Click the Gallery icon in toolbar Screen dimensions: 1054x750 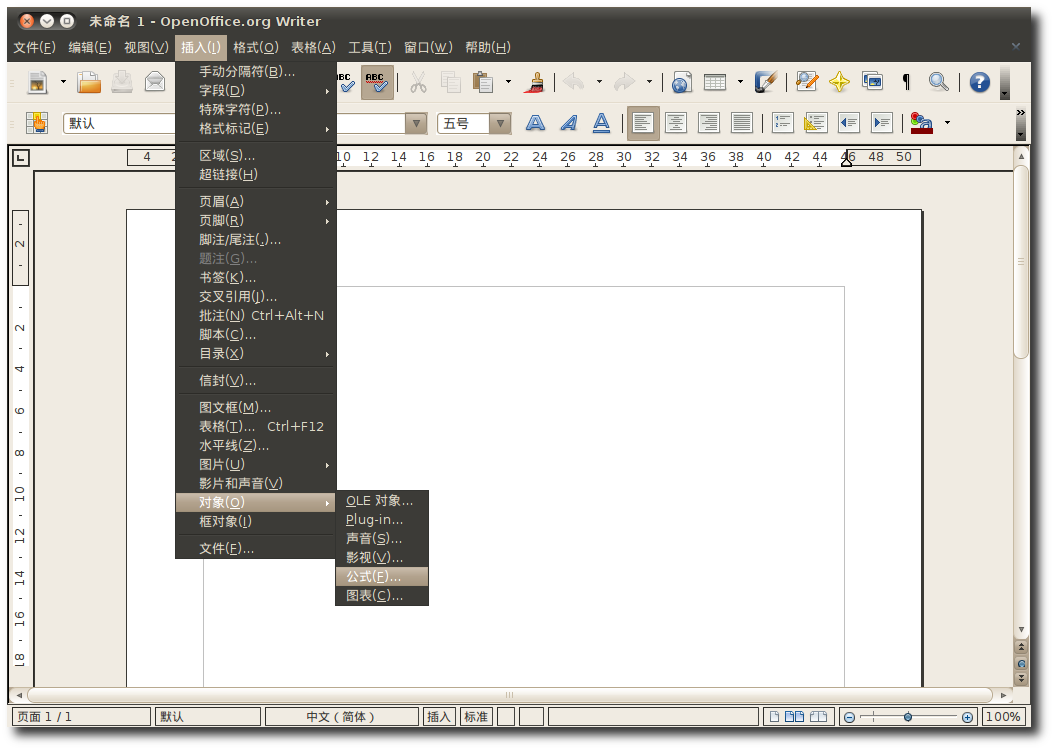[x=872, y=83]
